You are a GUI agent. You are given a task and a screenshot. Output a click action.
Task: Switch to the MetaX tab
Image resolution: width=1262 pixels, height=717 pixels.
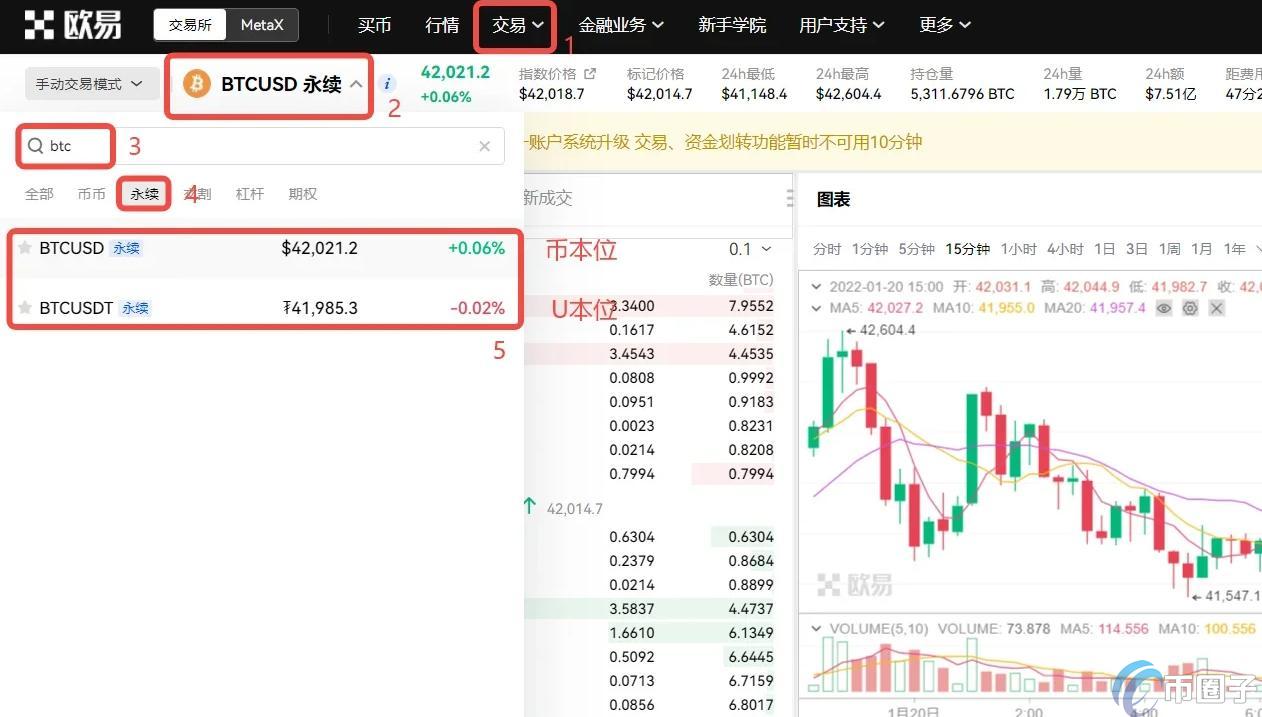261,25
